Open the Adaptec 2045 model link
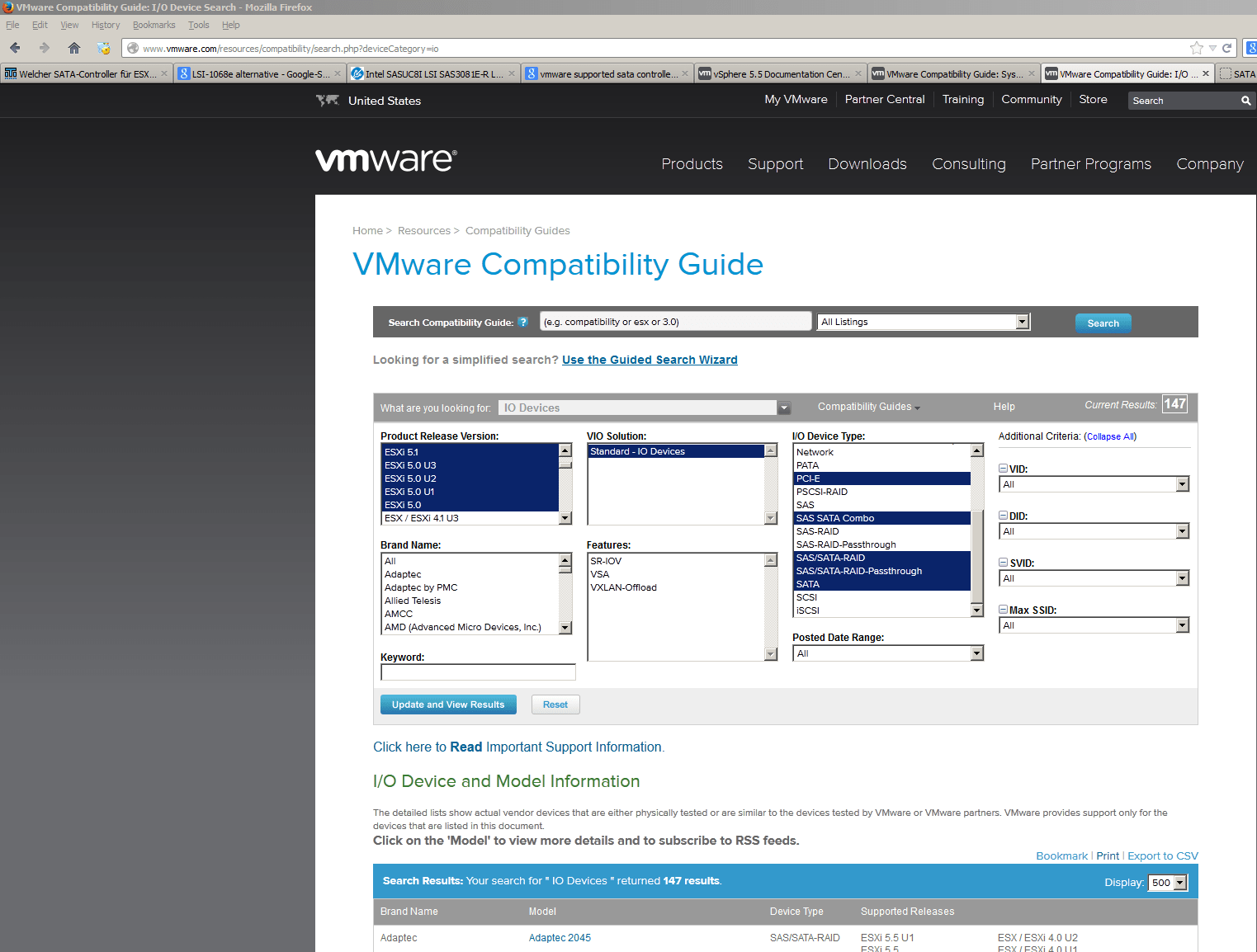The image size is (1257, 952). click(560, 938)
